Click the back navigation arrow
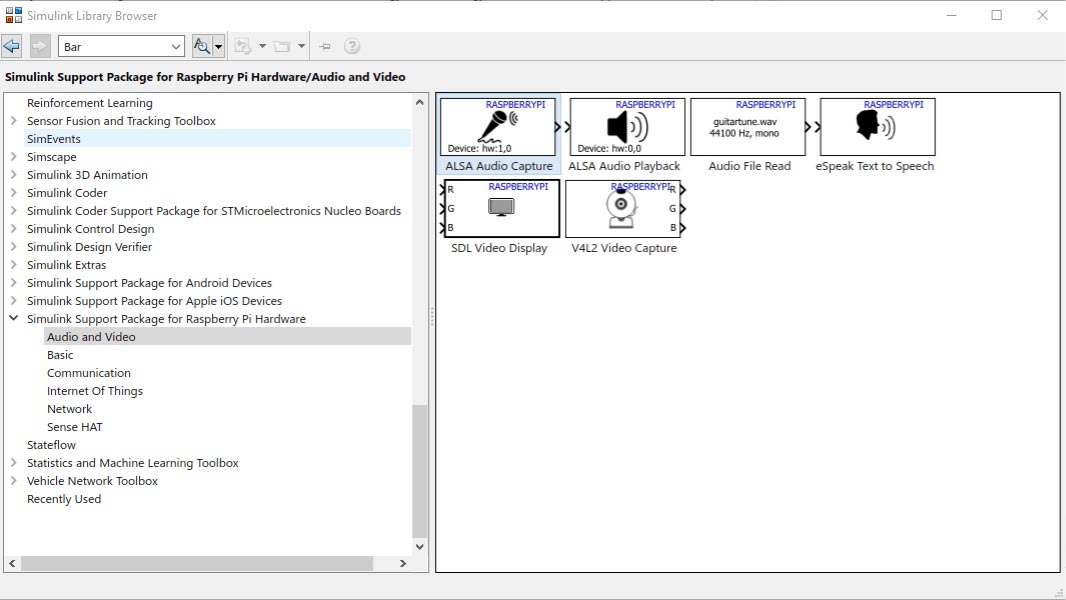Viewport: 1066px width, 600px height. point(12,46)
